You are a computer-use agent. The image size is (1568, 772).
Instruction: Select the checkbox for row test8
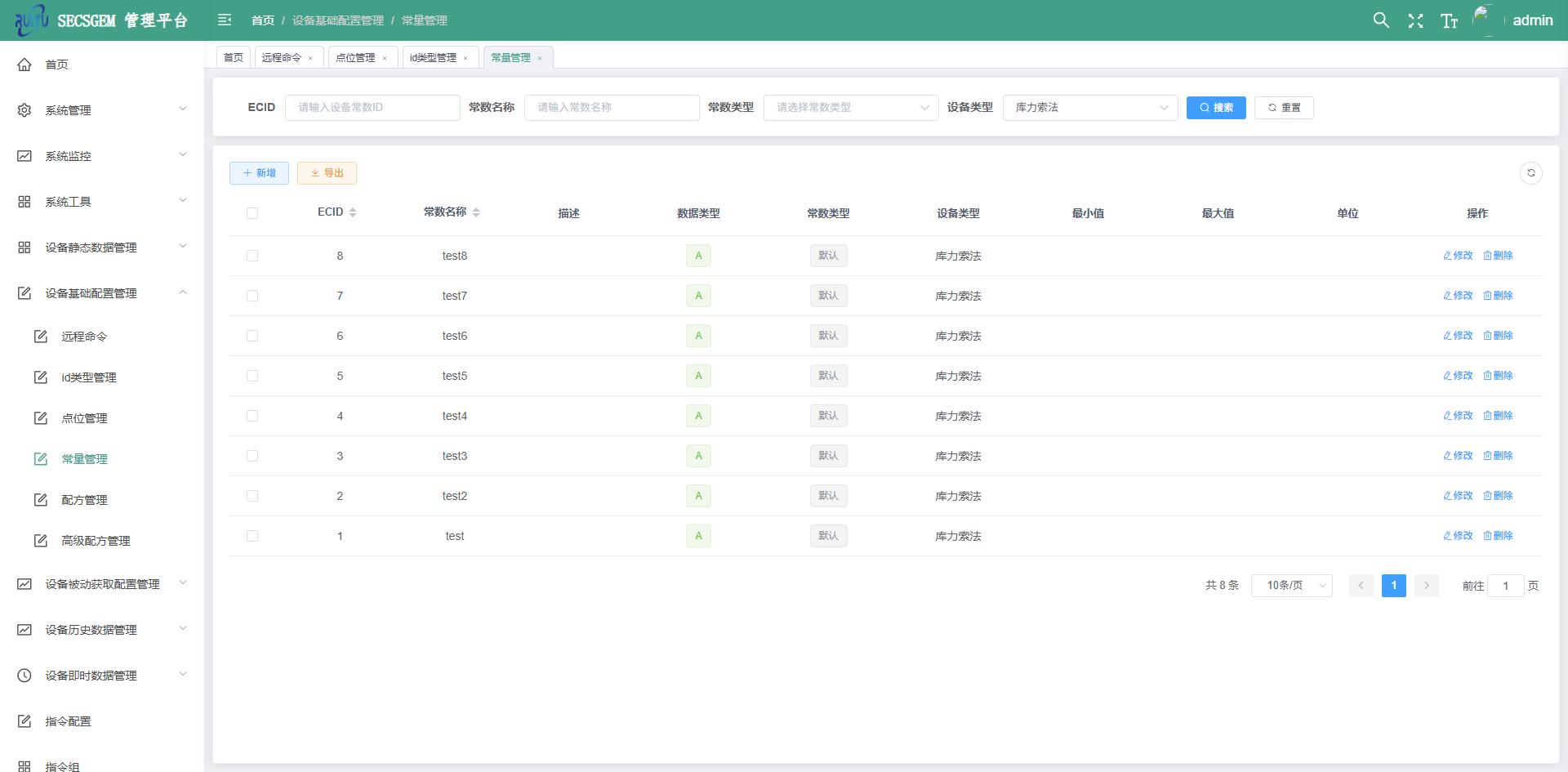coord(252,256)
